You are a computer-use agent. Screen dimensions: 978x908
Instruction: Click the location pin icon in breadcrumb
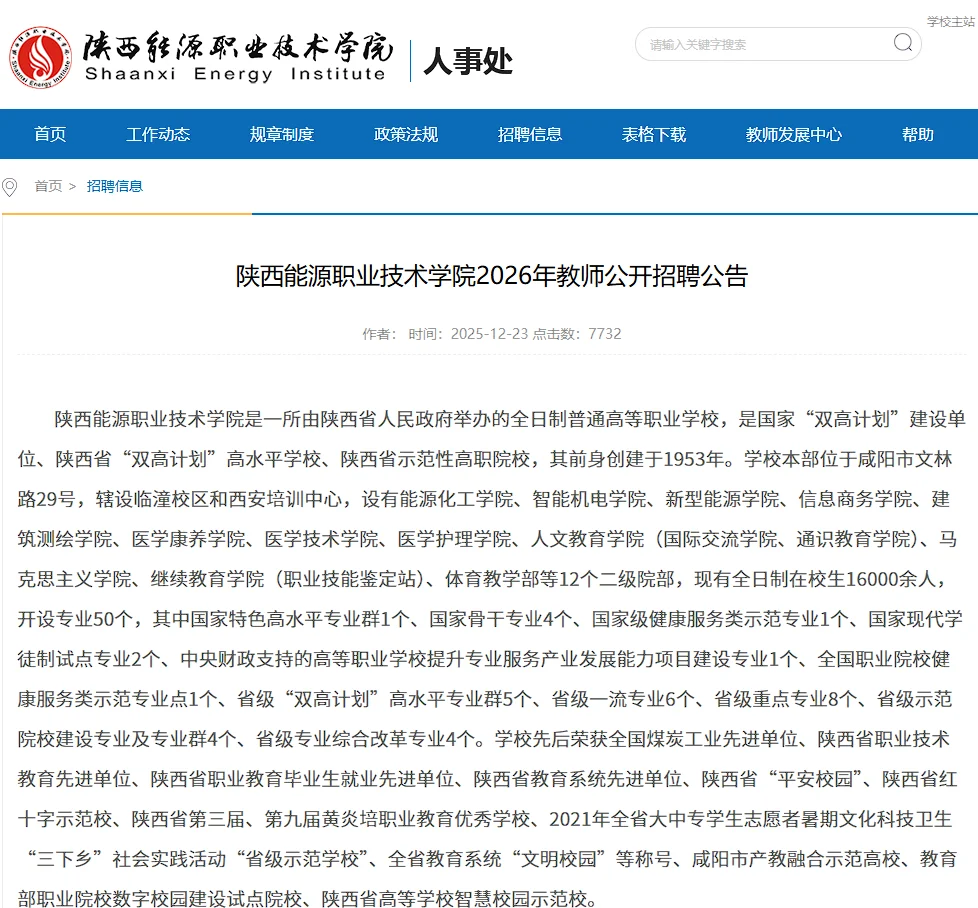tap(10, 186)
